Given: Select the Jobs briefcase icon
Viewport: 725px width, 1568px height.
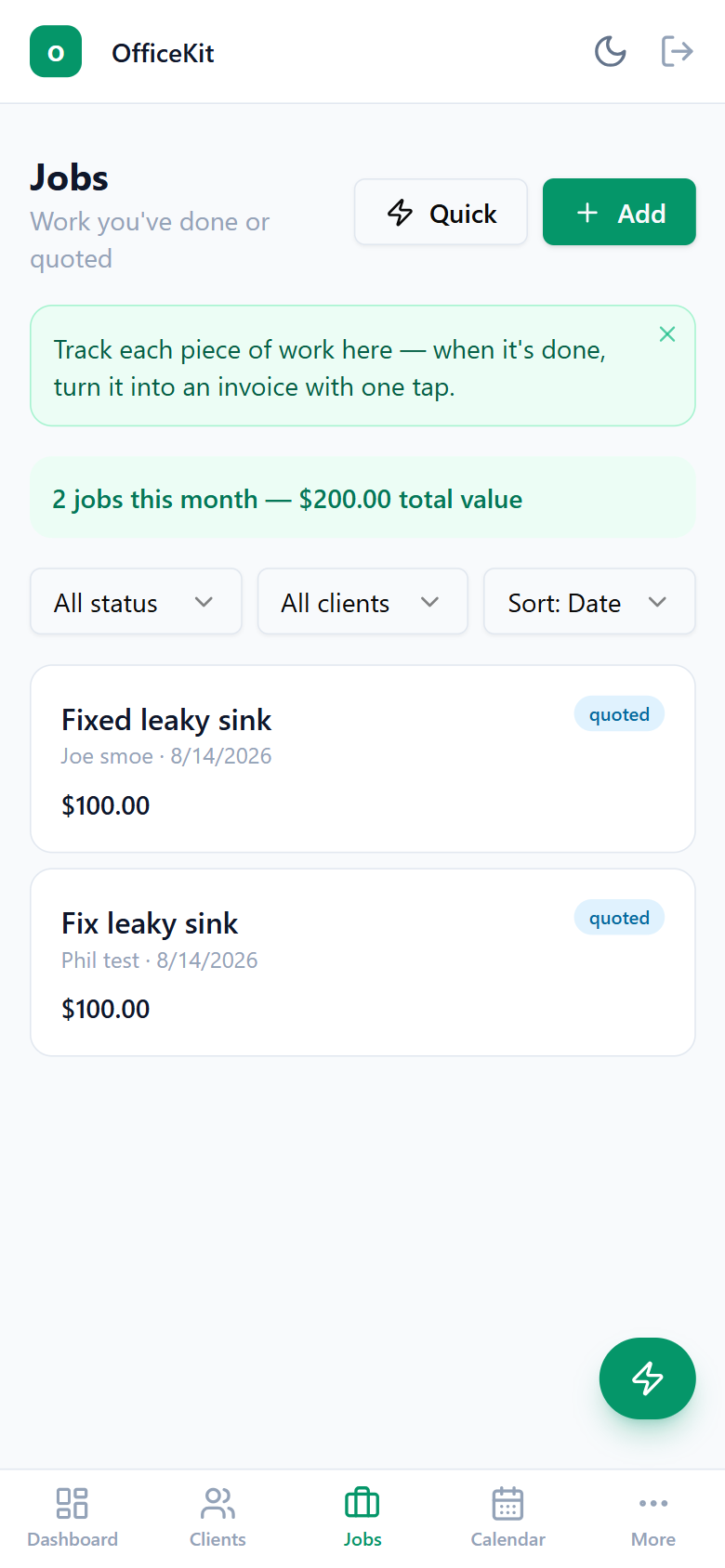Looking at the screenshot, I should pyautogui.click(x=362, y=1502).
